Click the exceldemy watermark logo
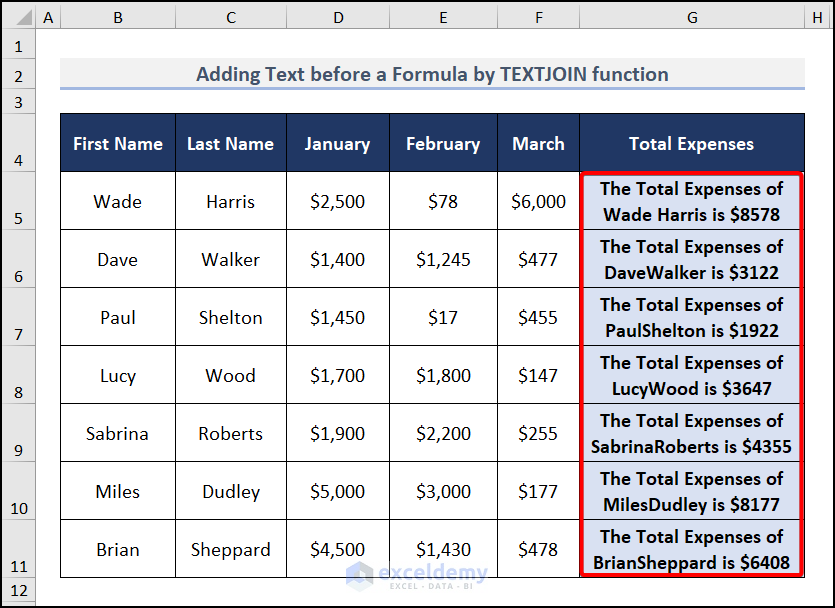 (418, 574)
